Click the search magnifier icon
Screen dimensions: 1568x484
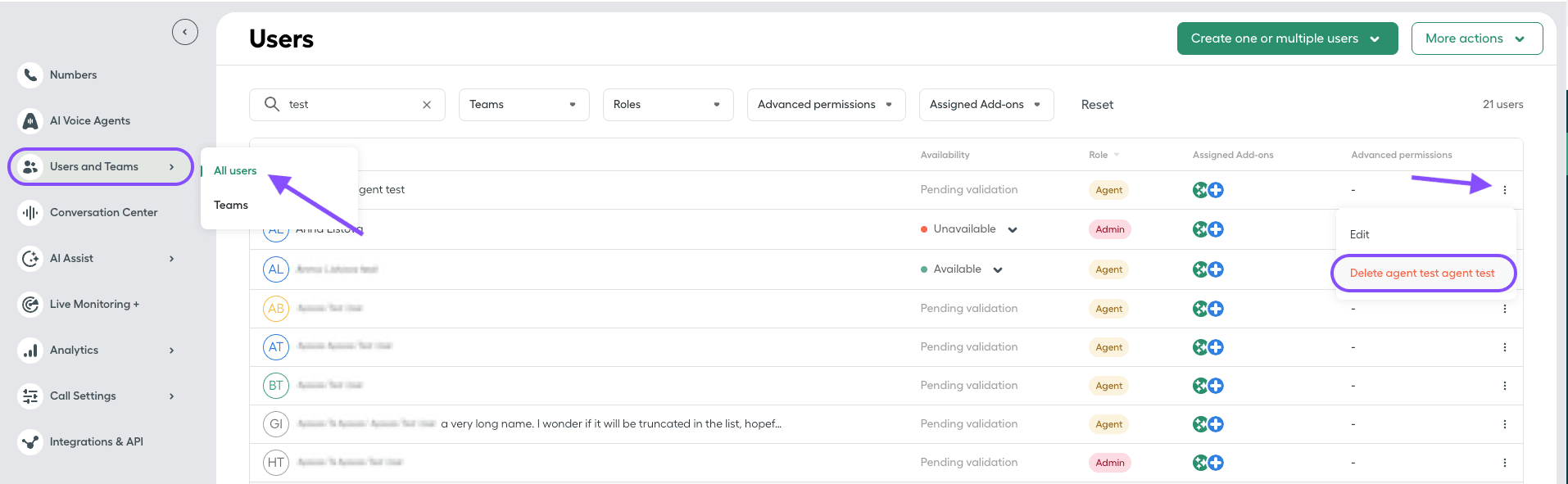pos(272,104)
